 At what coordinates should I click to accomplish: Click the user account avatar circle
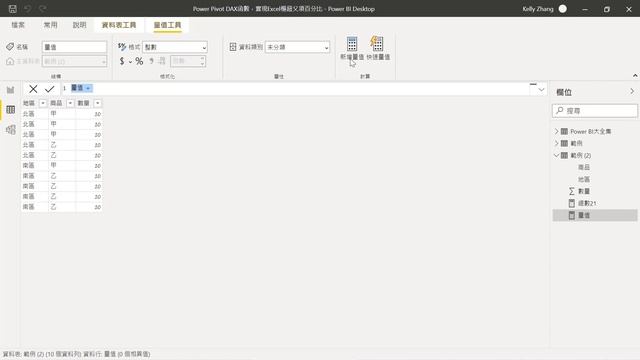coord(562,9)
